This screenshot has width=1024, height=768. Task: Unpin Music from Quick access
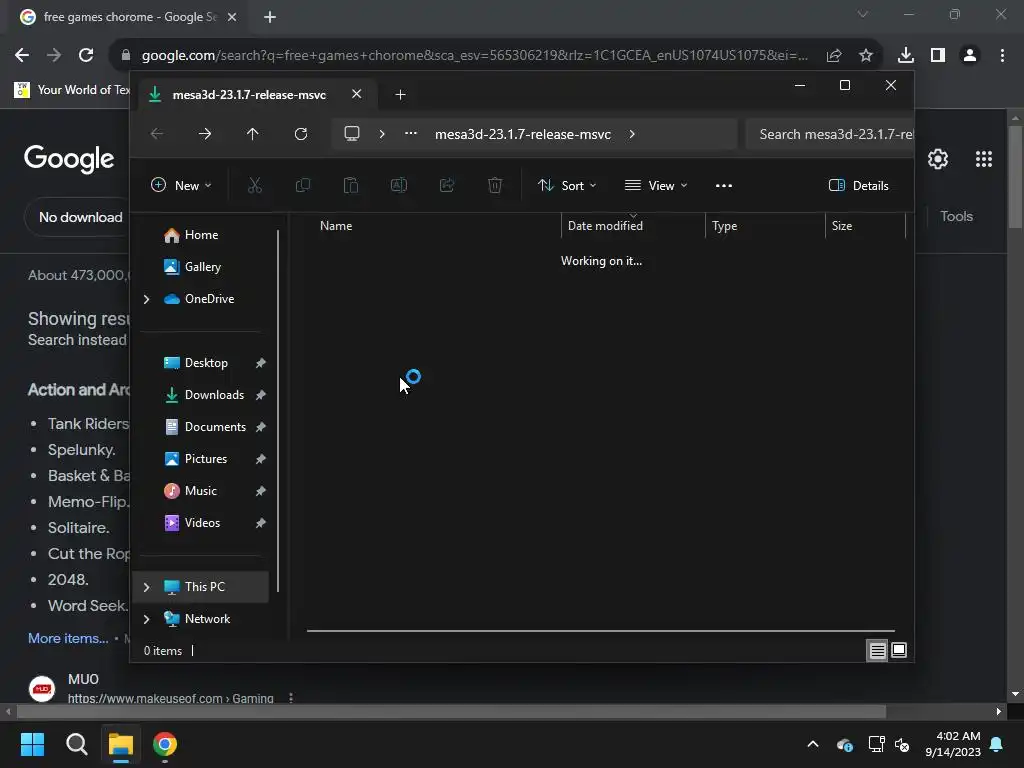pyautogui.click(x=261, y=491)
